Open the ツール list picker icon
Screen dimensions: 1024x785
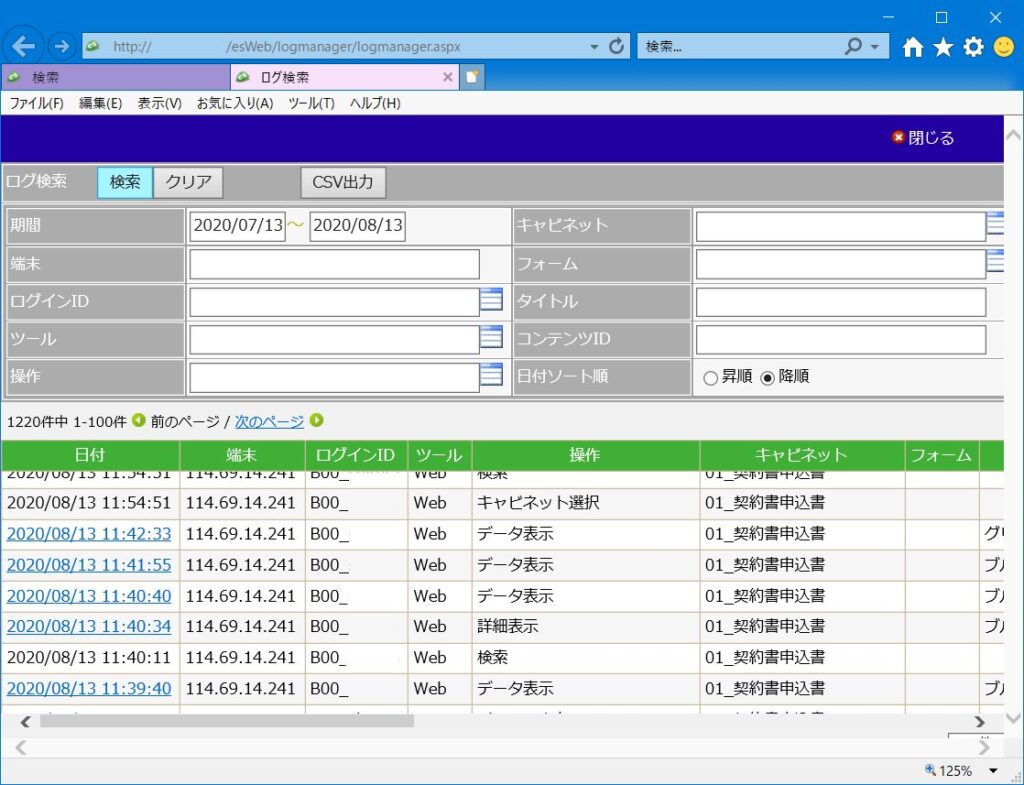click(491, 337)
